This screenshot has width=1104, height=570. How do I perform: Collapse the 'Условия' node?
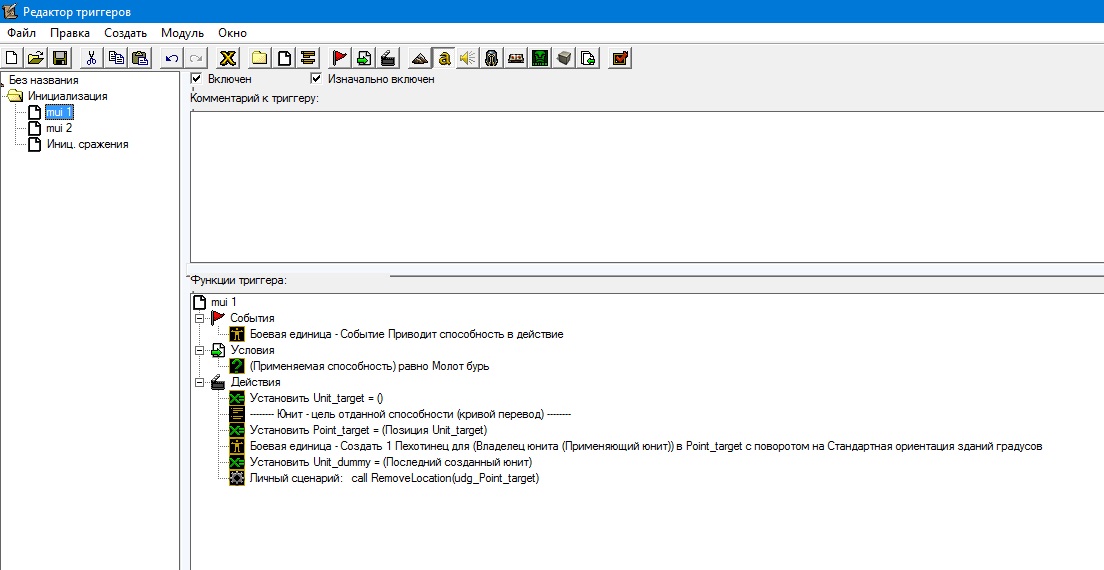pos(199,350)
